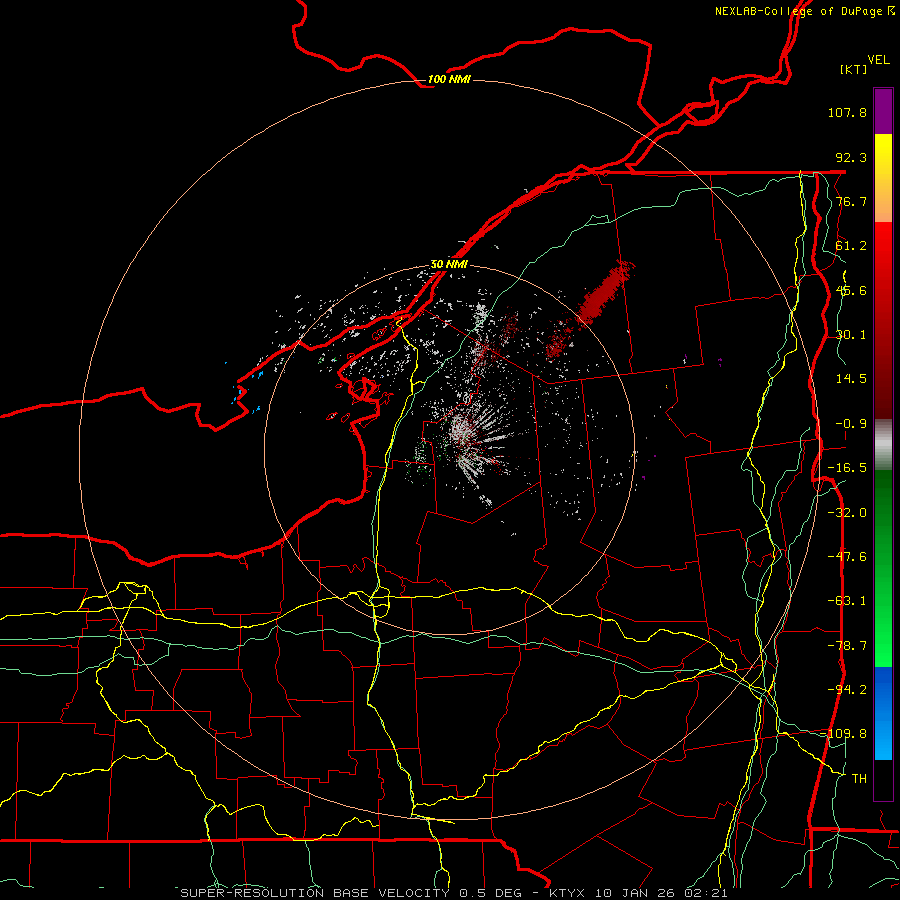Viewport: 900px width, 900px height.
Task: Click the 92.3 velocity scale value
Action: coord(851,157)
